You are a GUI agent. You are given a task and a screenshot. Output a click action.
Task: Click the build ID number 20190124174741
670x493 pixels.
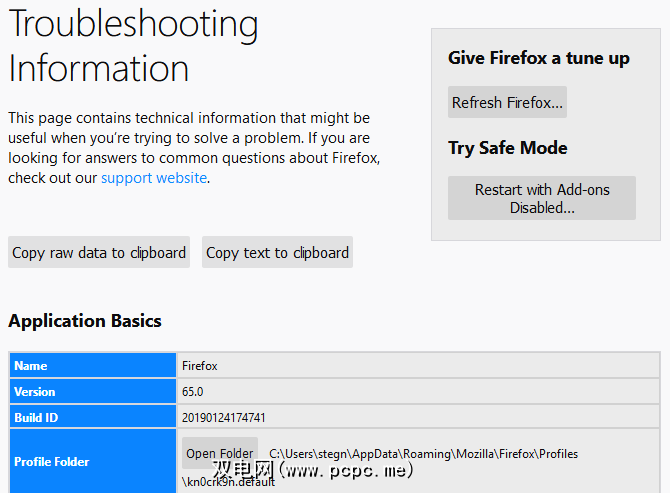tap(224, 418)
